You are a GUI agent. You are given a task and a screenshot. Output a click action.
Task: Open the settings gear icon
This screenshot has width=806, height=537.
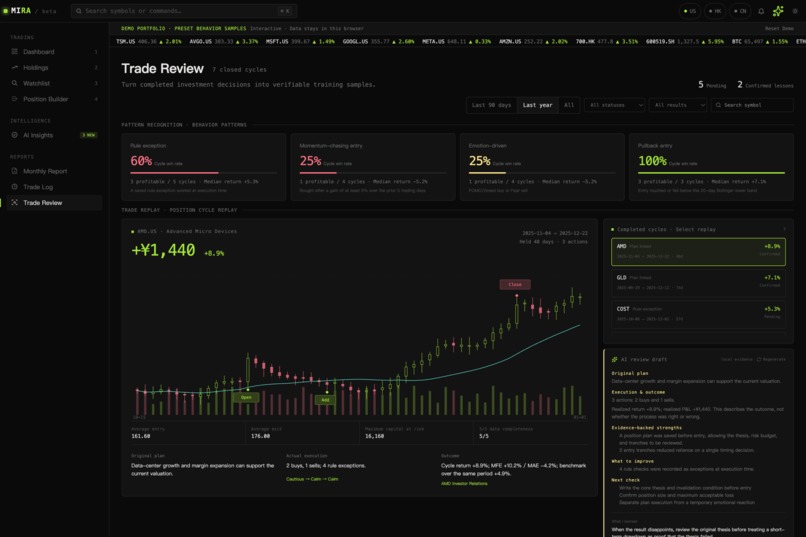[x=795, y=11]
